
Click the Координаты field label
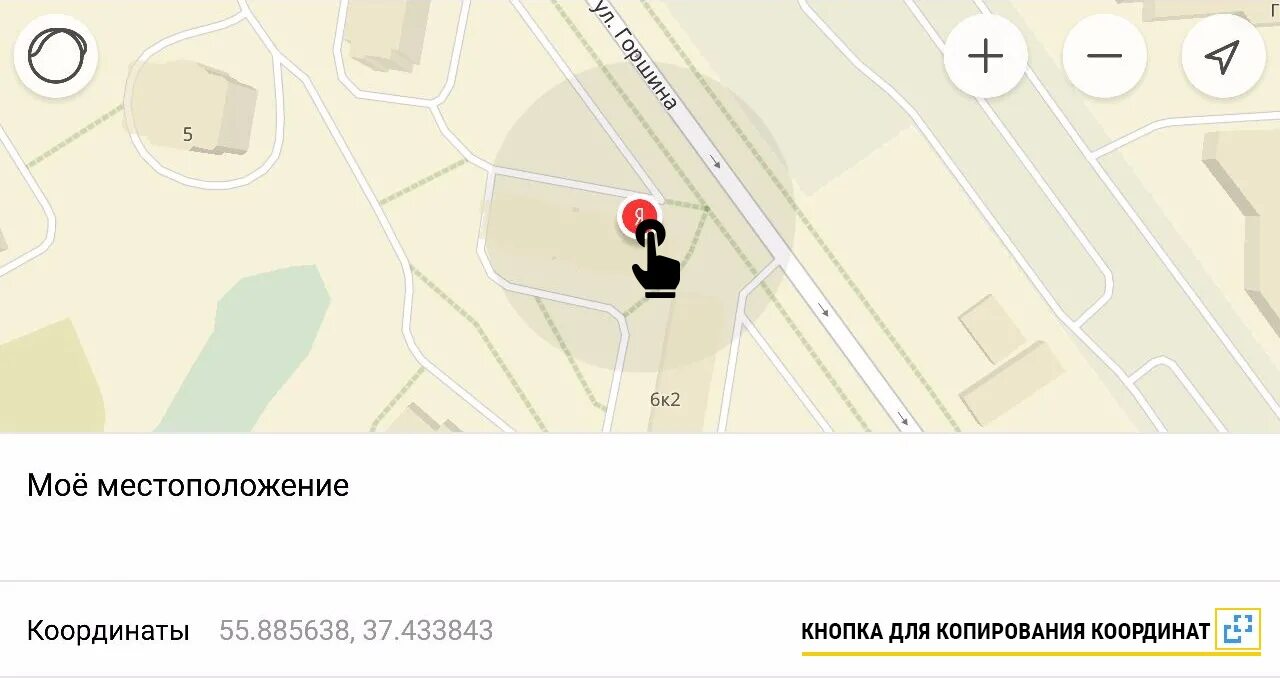coord(108,631)
